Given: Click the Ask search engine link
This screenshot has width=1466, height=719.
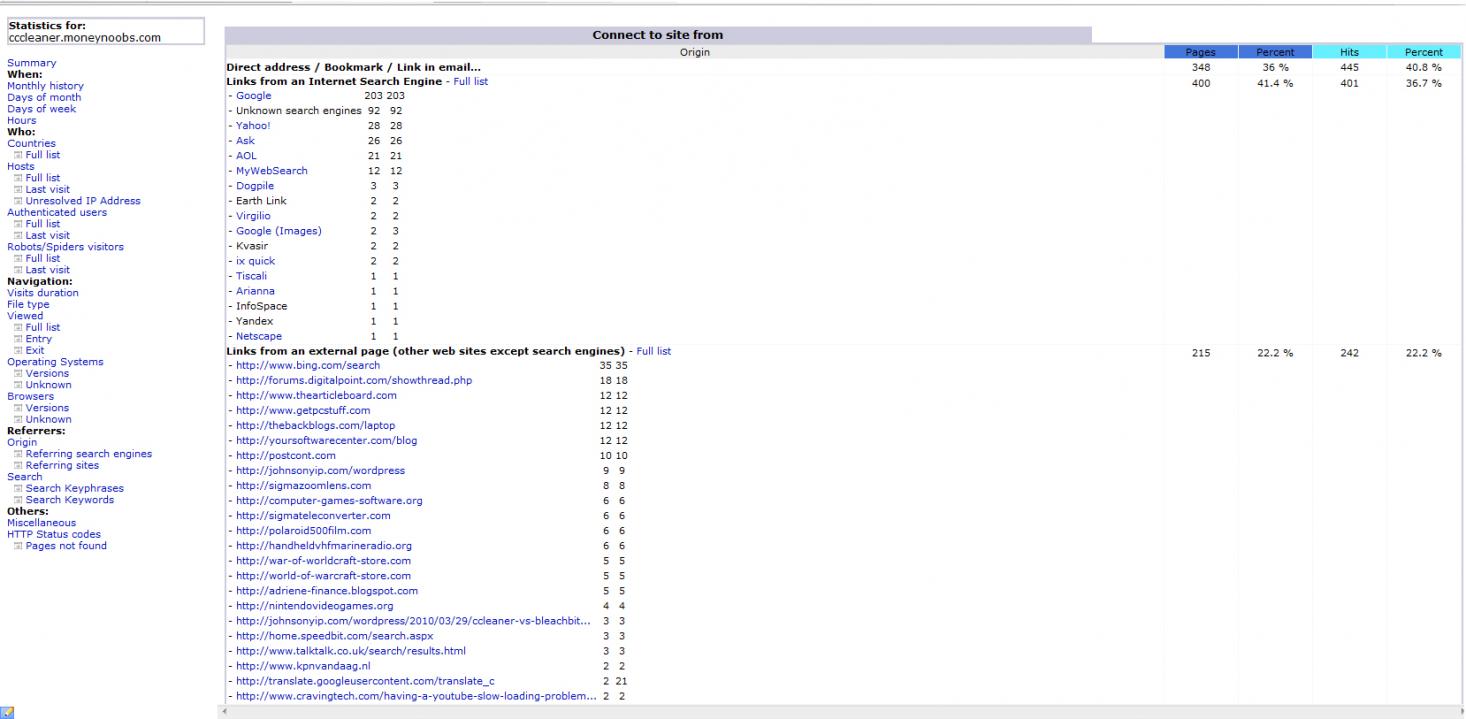Looking at the screenshot, I should click(x=245, y=141).
